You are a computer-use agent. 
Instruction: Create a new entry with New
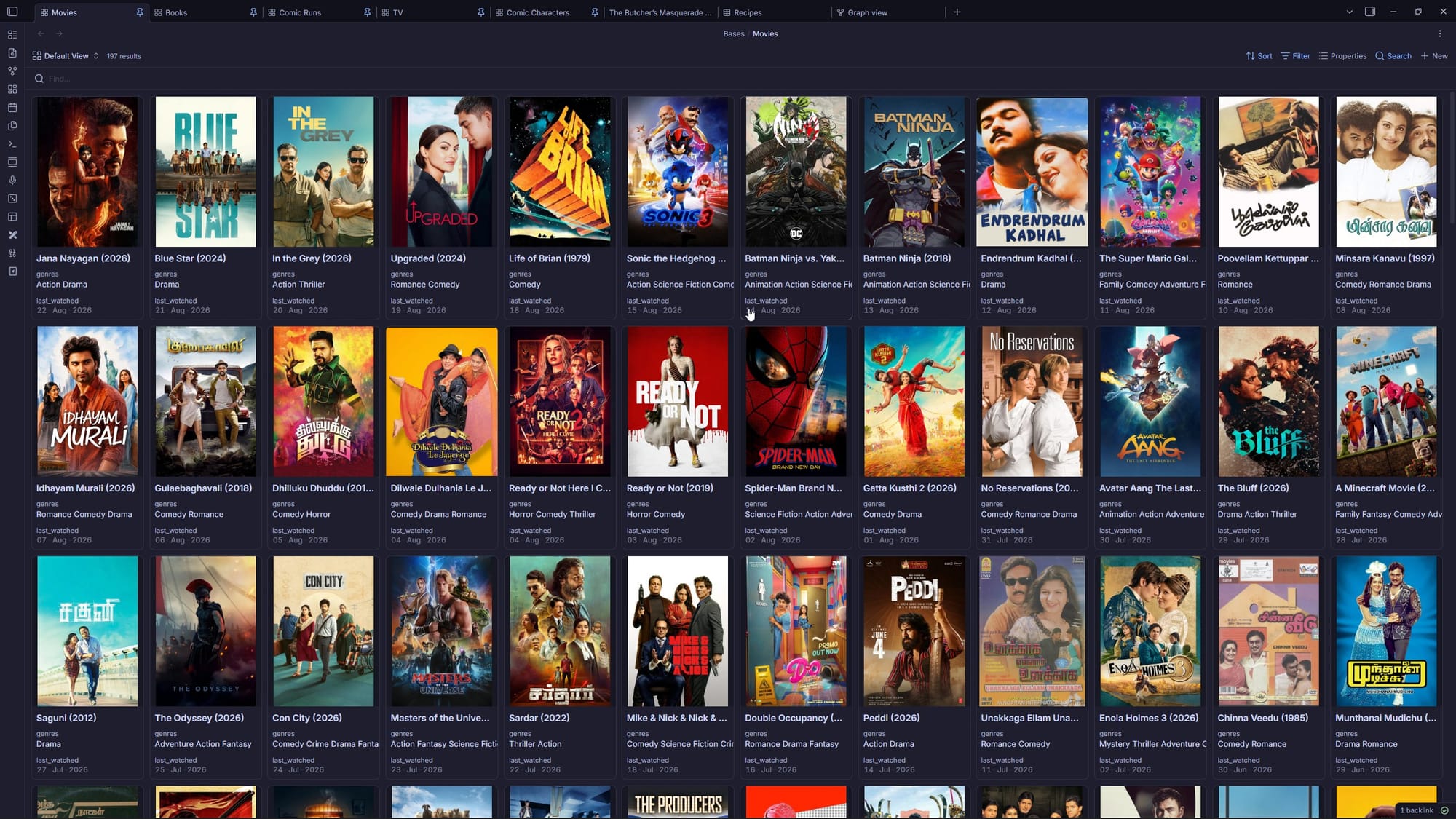[x=1434, y=56]
